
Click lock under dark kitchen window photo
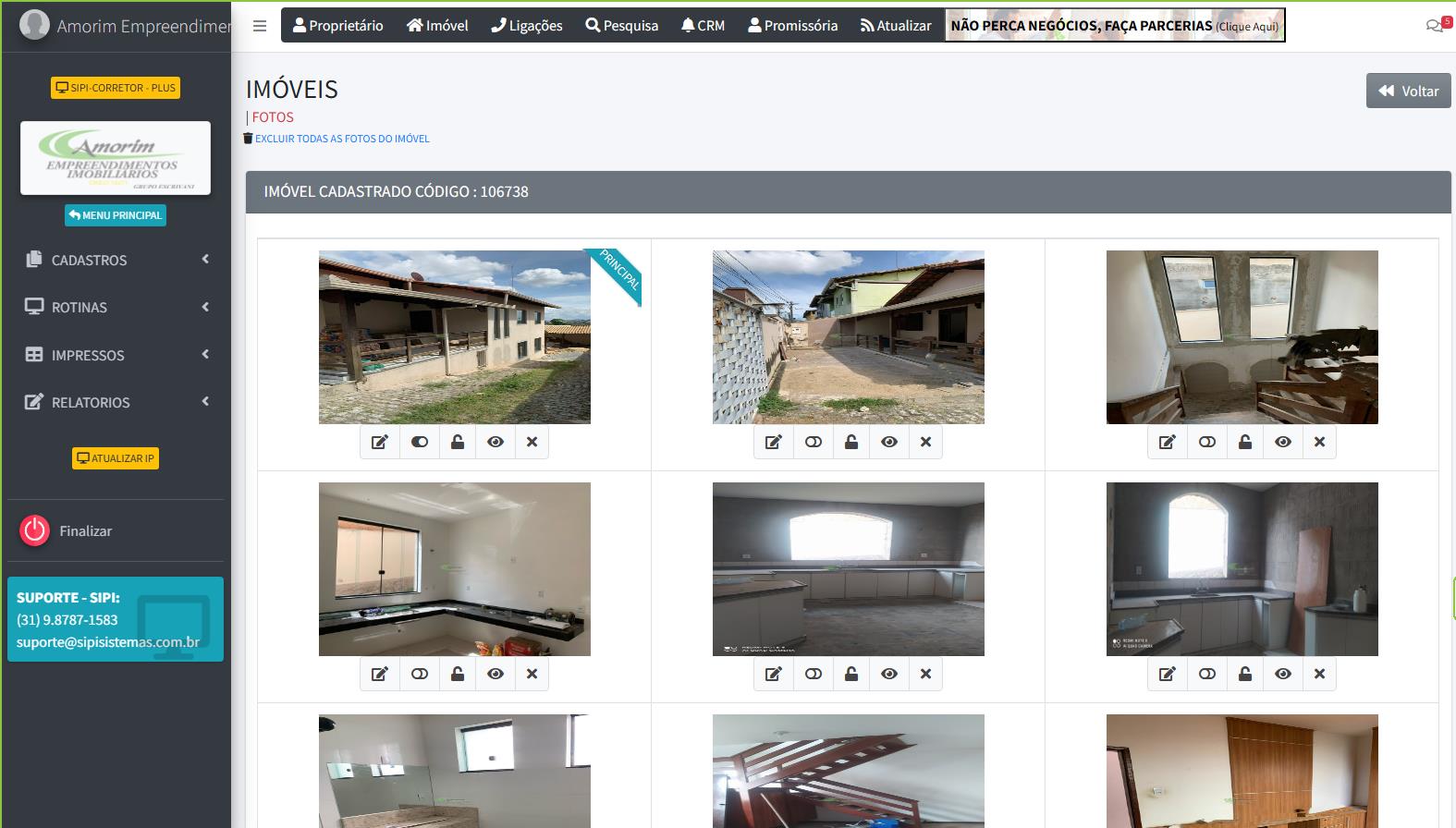coord(851,674)
